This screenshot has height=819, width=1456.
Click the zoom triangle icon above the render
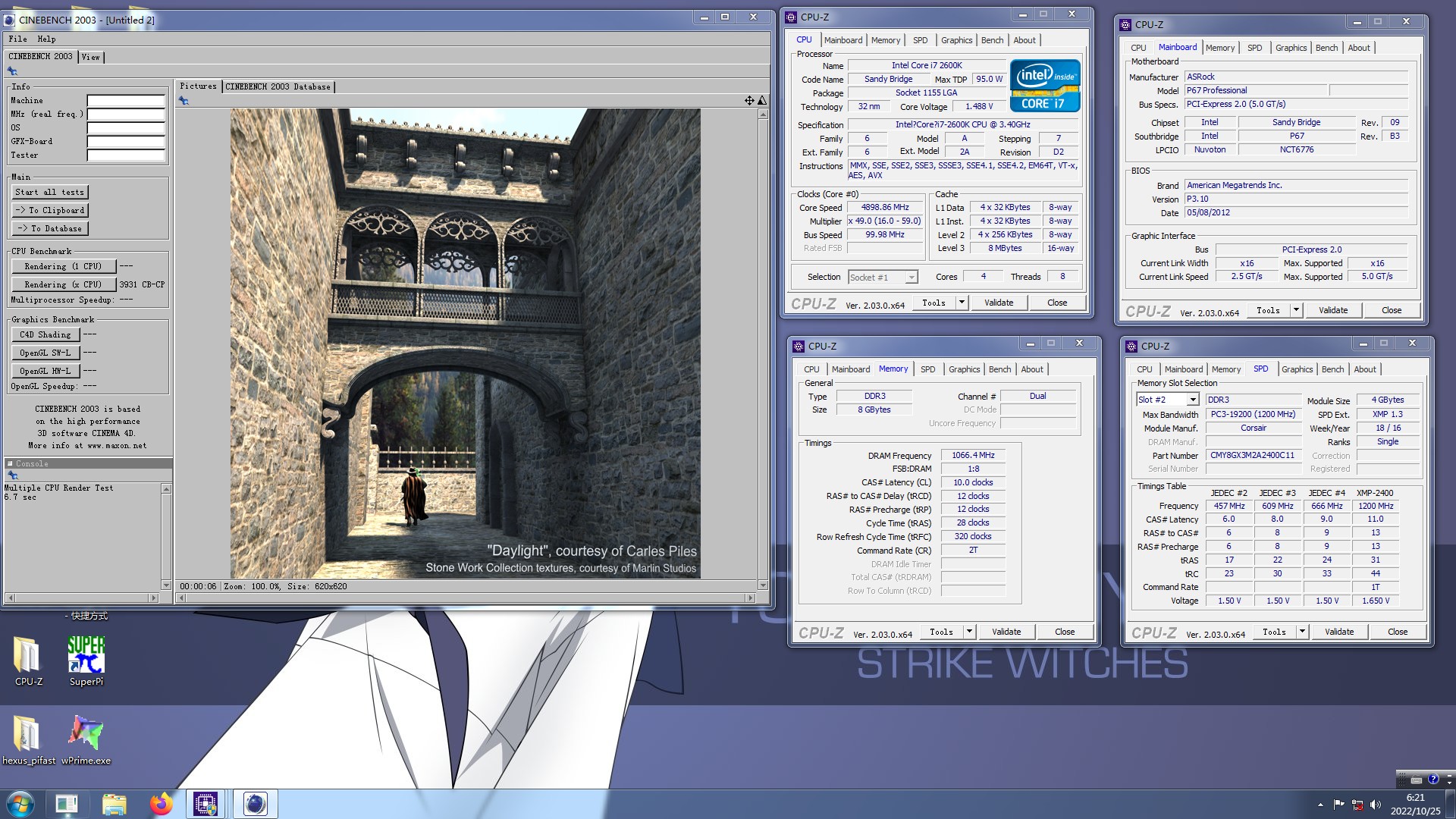pos(762,100)
